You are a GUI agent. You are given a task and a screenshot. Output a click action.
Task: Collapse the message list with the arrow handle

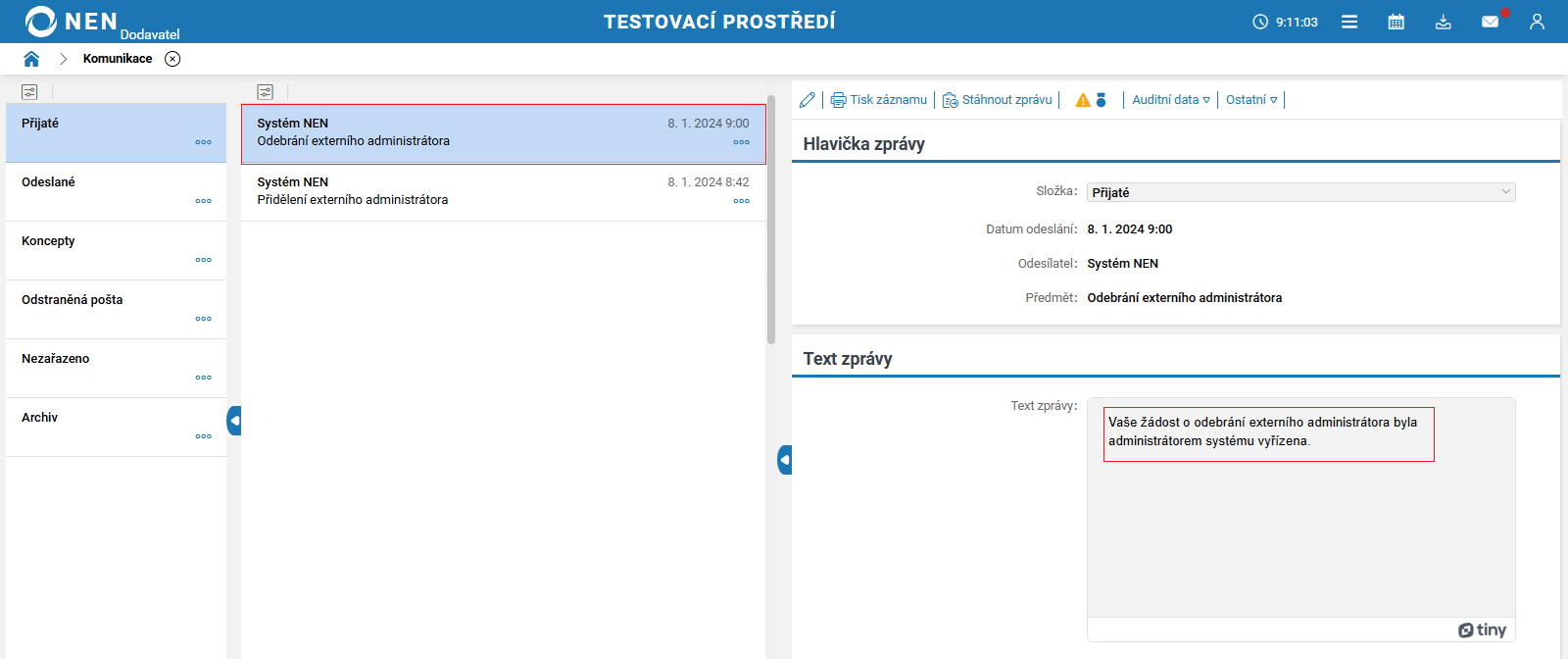(784, 460)
